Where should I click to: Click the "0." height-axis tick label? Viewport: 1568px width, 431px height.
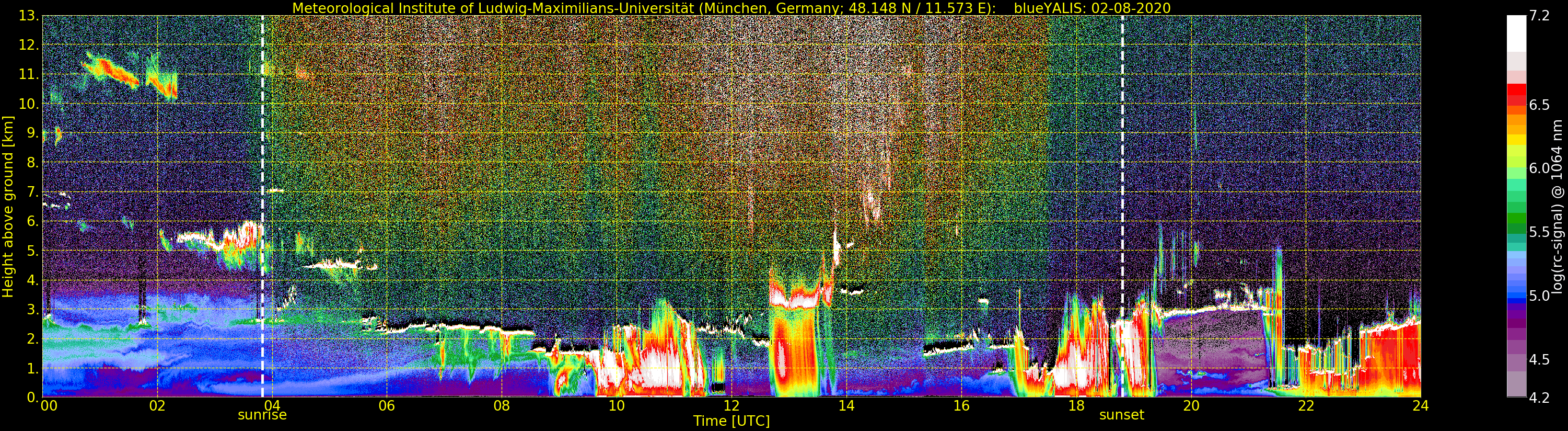[32, 397]
